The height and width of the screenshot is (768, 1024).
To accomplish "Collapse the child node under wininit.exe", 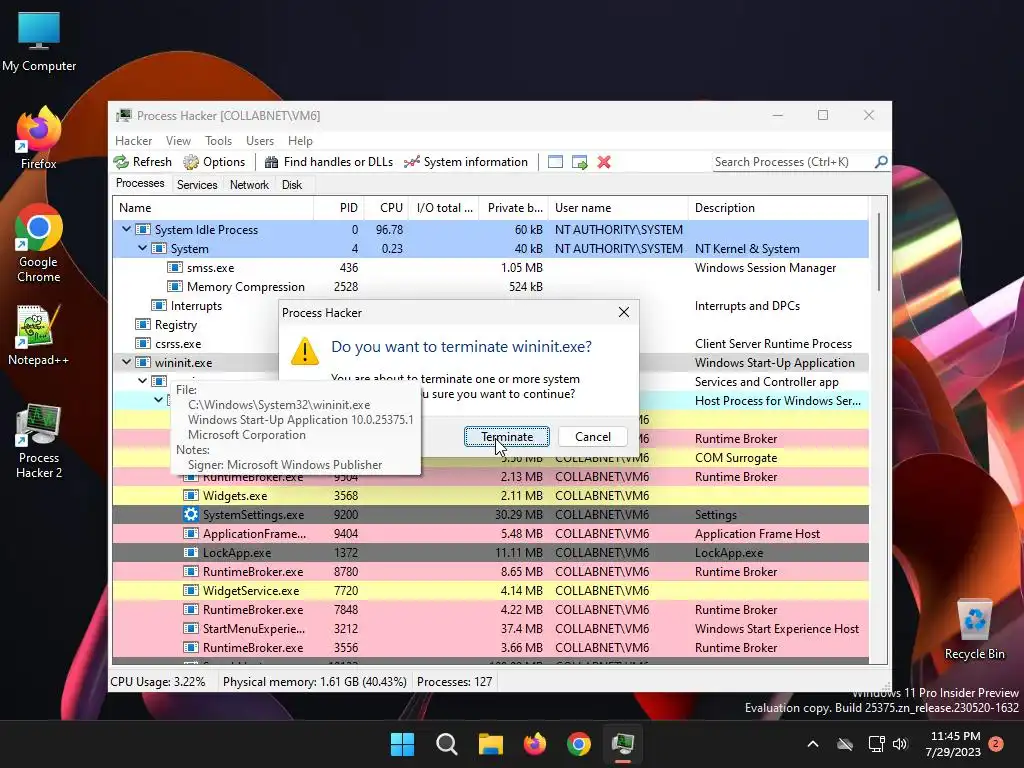I will coord(142,381).
